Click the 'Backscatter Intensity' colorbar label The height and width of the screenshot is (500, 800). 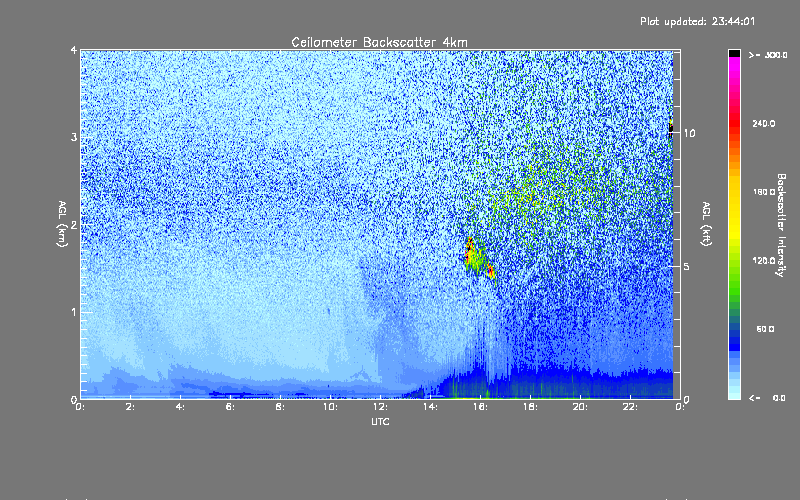pos(781,225)
